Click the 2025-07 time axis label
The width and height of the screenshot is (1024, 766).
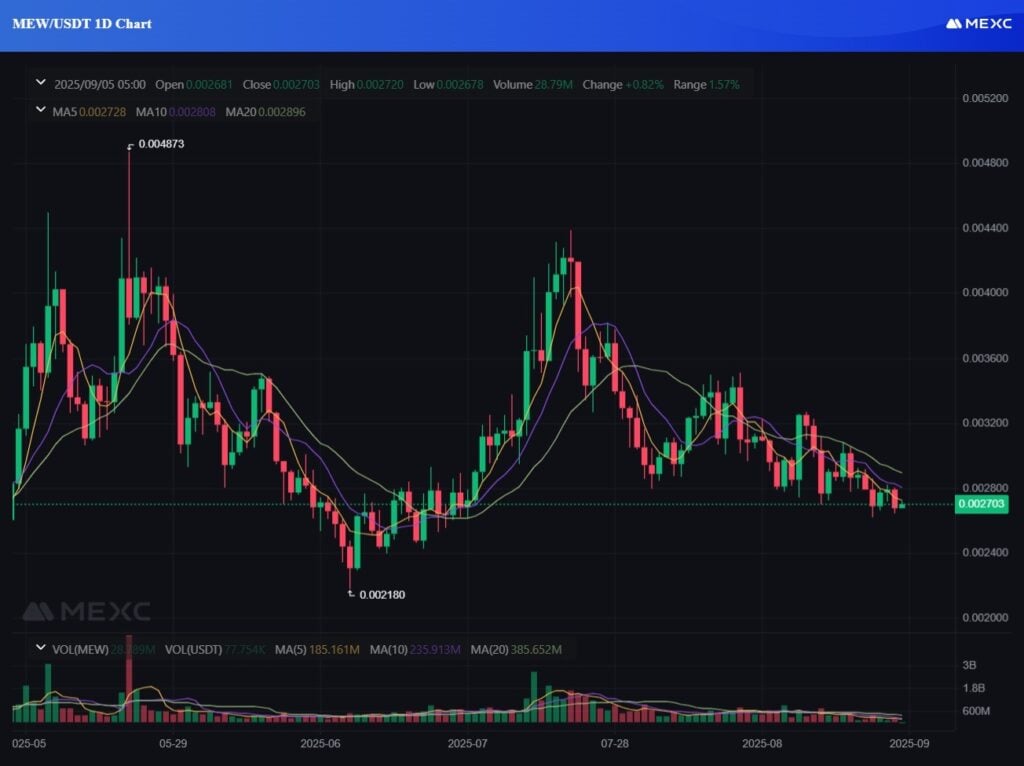(x=468, y=744)
